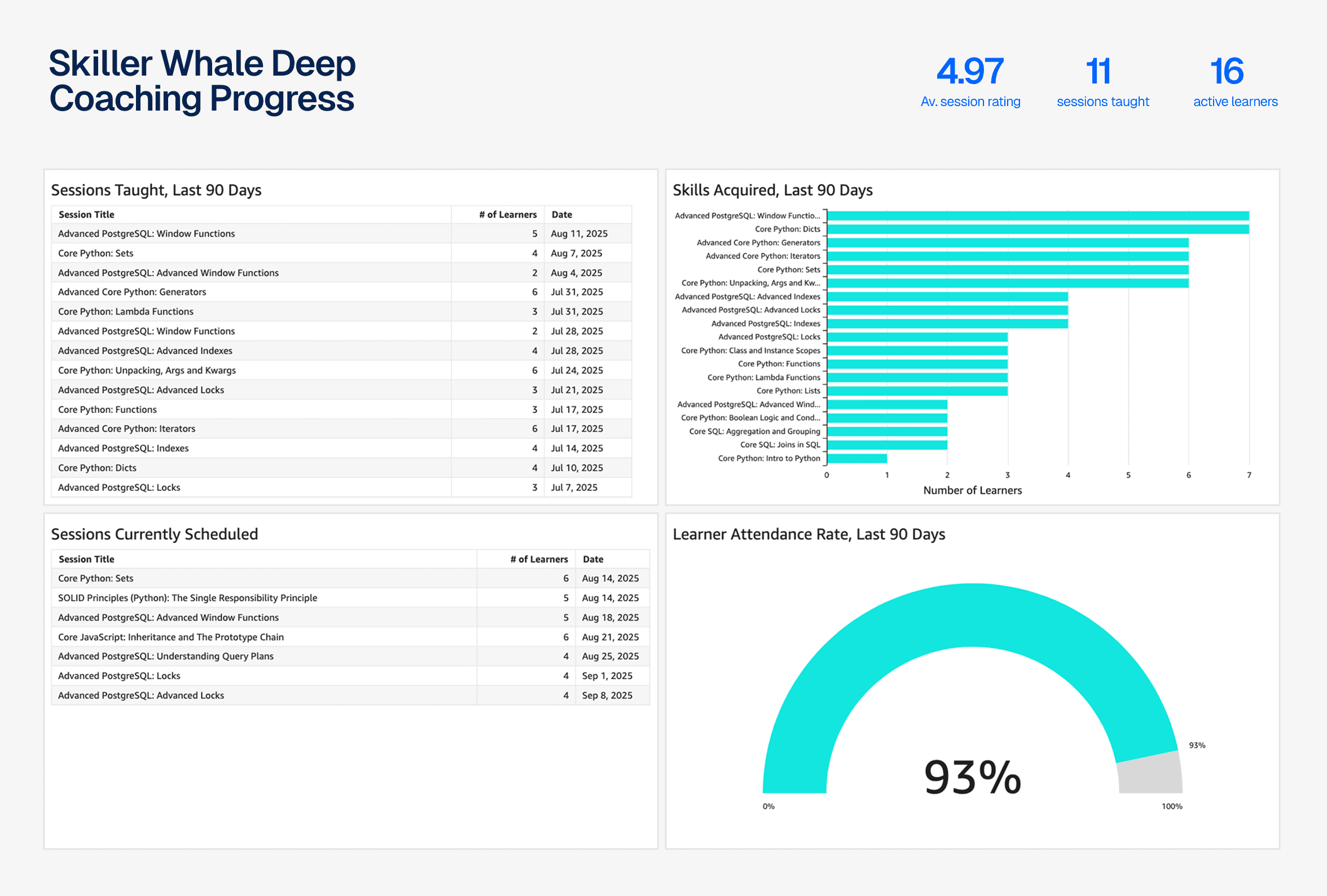Click the Core Python: Dicts bar in chart

click(x=1037, y=230)
